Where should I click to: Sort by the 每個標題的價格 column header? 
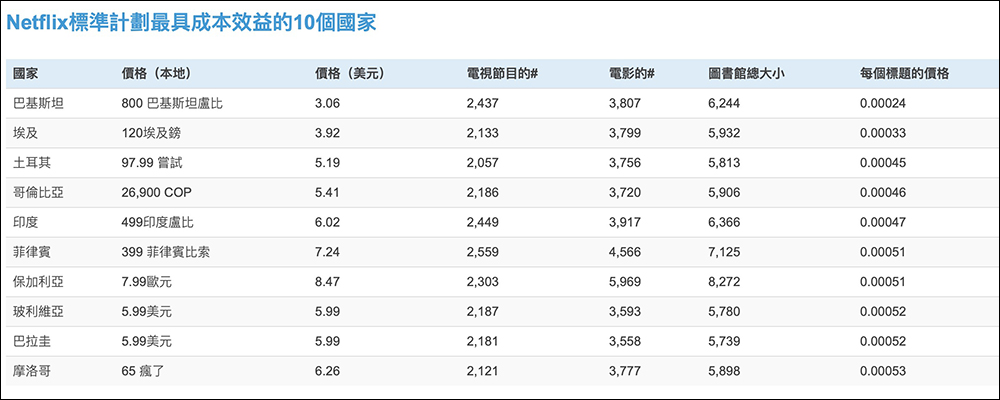coord(904,74)
